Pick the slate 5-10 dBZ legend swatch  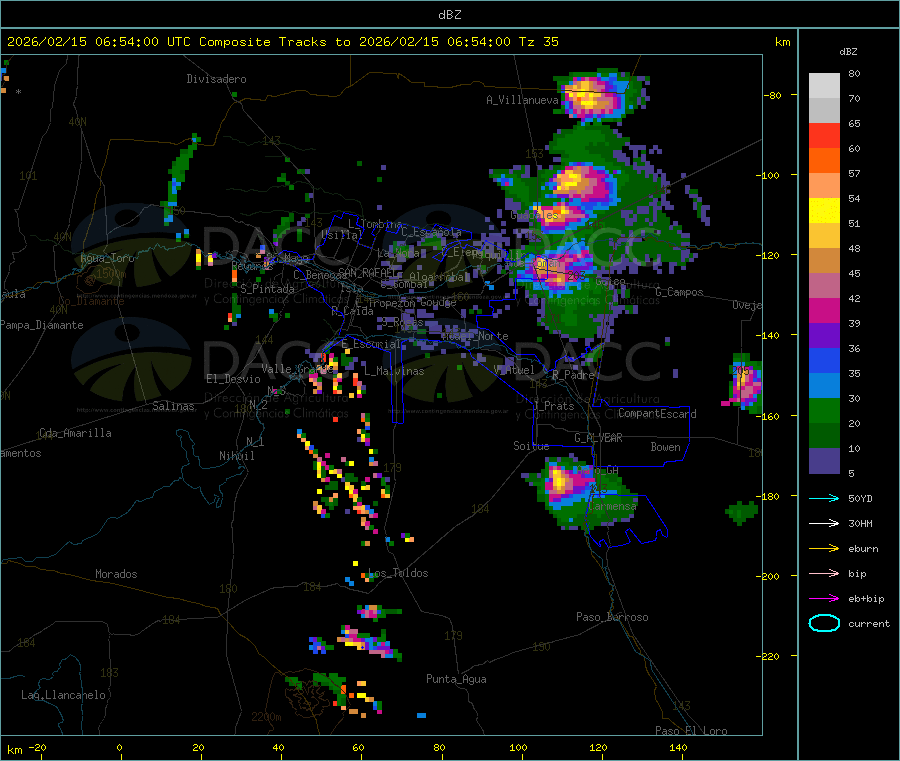[824, 461]
